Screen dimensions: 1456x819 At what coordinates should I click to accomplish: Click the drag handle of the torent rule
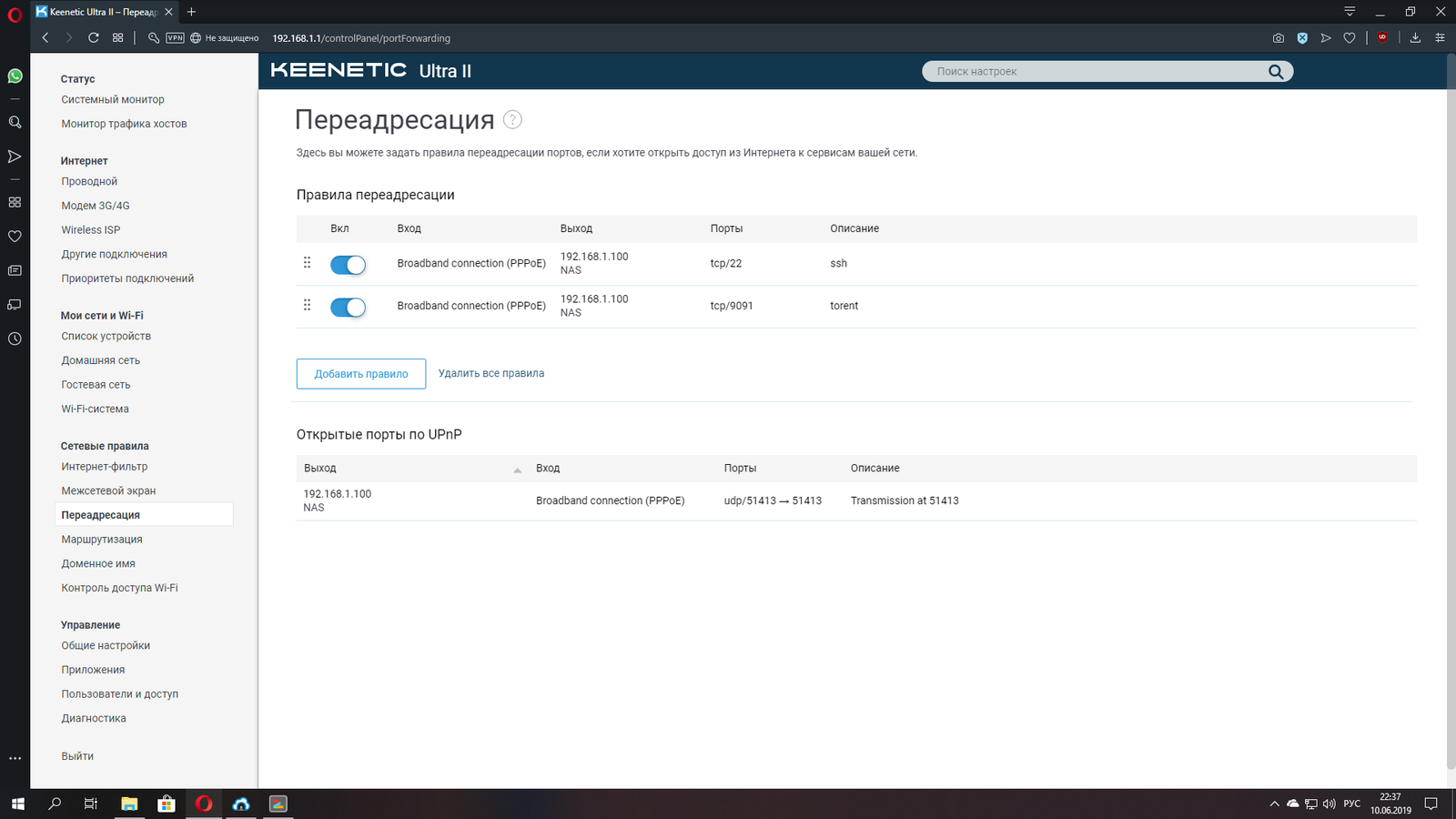click(x=307, y=305)
